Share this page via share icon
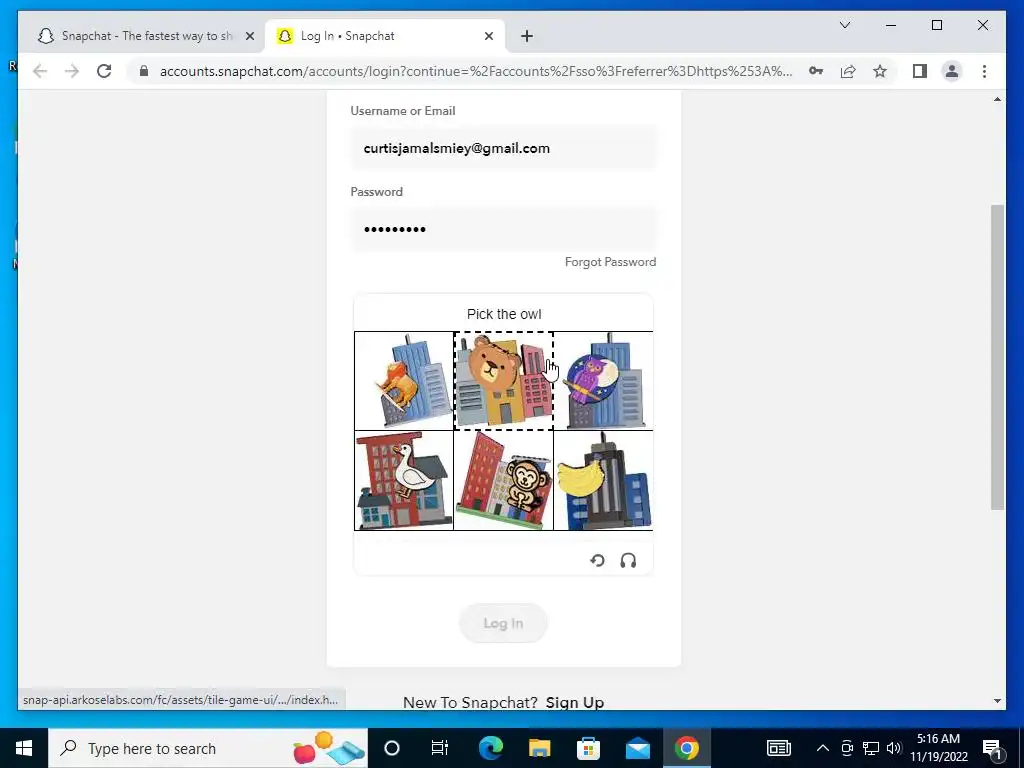 [848, 71]
